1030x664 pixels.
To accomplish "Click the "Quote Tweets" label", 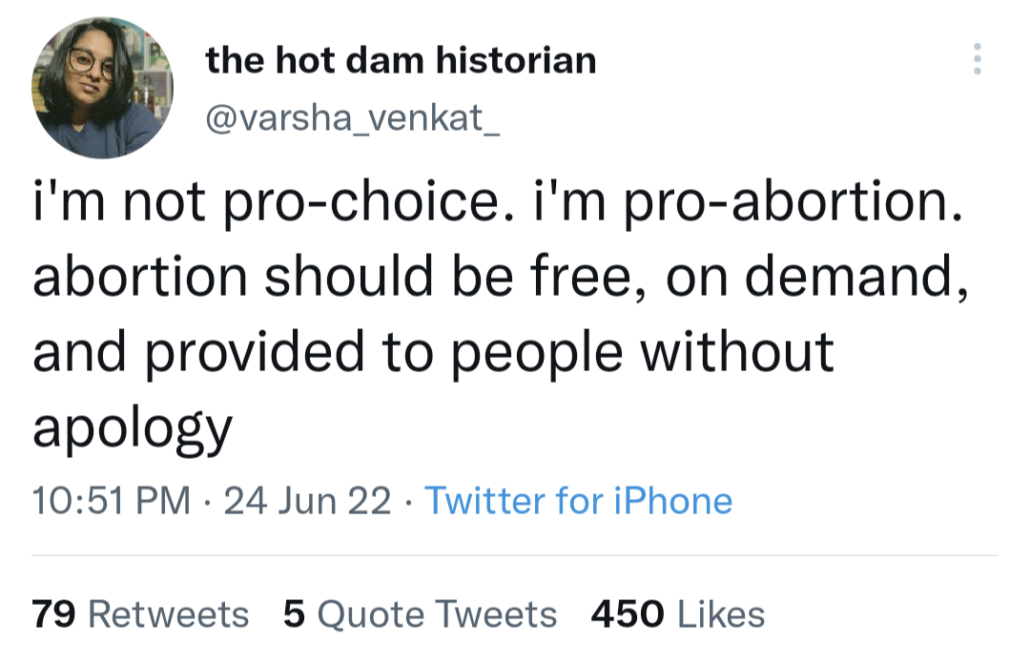I will pos(436,613).
